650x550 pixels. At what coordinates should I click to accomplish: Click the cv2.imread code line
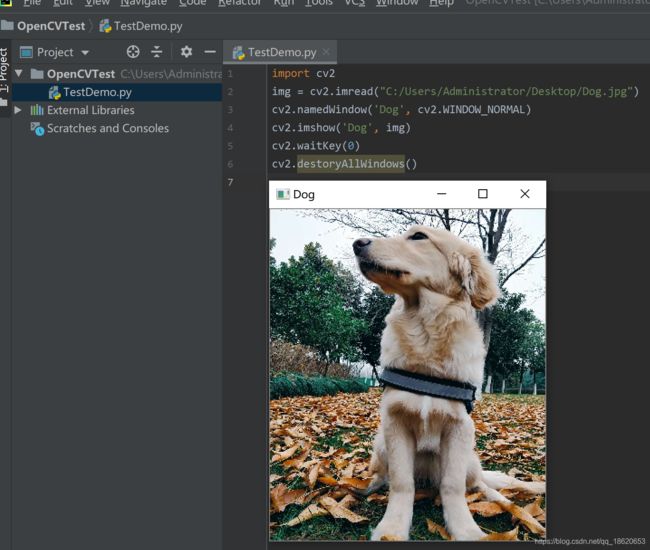pyautogui.click(x=455, y=91)
